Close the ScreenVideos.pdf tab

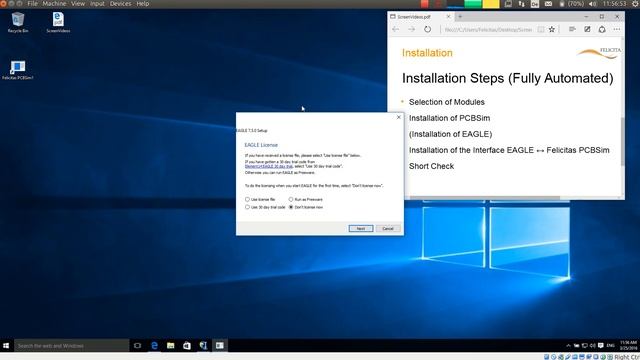[x=448, y=17]
